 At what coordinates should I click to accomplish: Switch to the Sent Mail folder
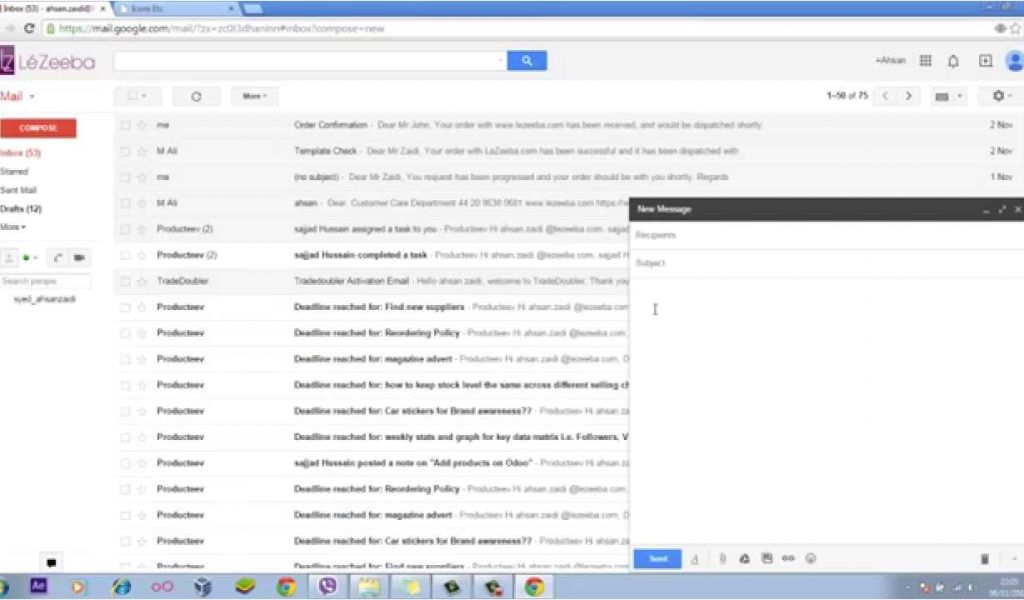(18, 190)
